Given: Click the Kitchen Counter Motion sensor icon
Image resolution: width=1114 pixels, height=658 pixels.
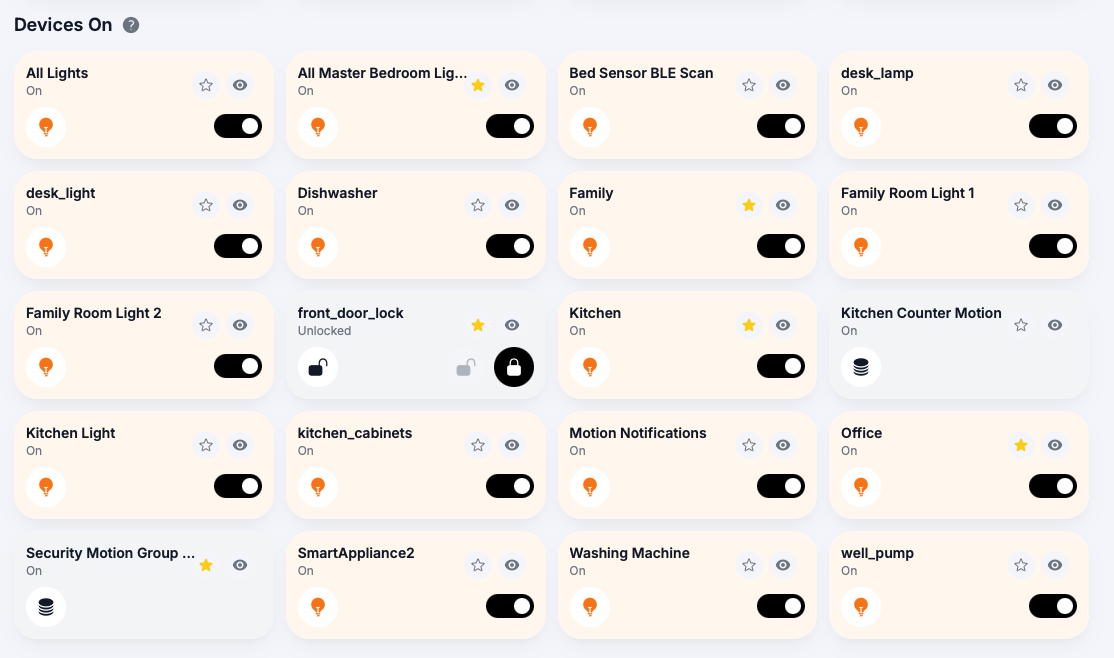Looking at the screenshot, I should click(x=861, y=367).
